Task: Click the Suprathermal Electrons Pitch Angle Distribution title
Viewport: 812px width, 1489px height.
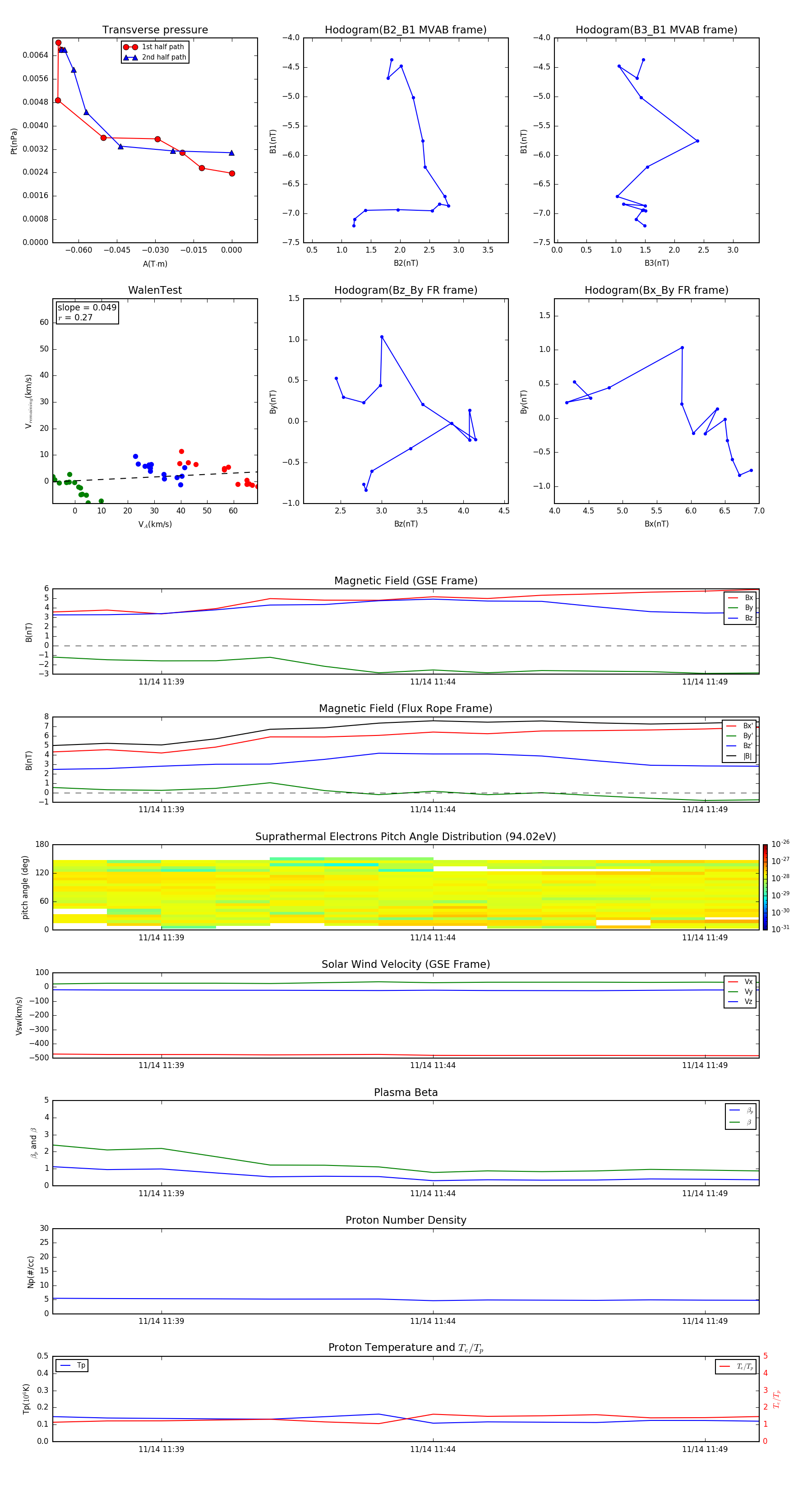Action: point(406,837)
